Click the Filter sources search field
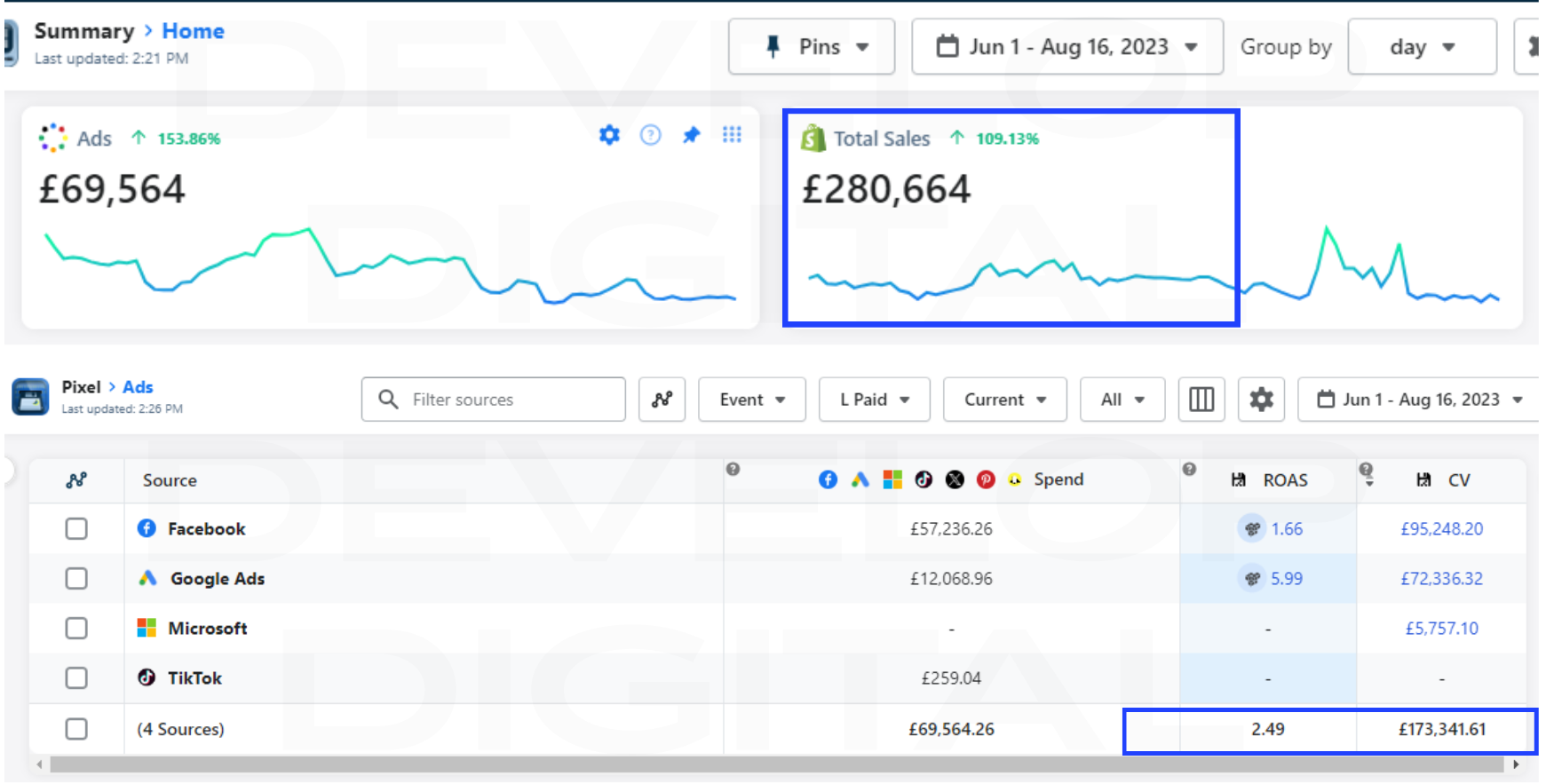This screenshot has height=784, width=1546. (506, 400)
